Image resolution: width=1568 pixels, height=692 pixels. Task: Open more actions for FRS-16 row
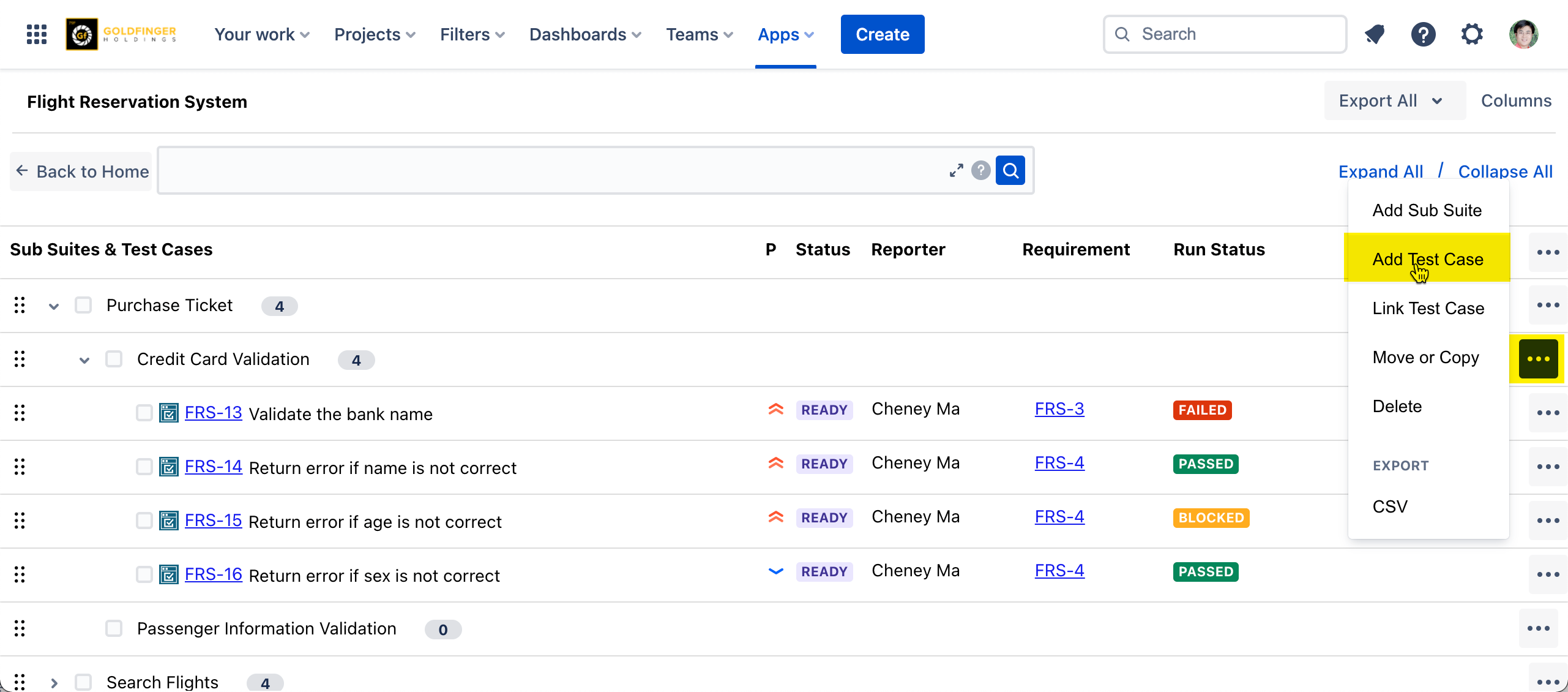[1547, 574]
